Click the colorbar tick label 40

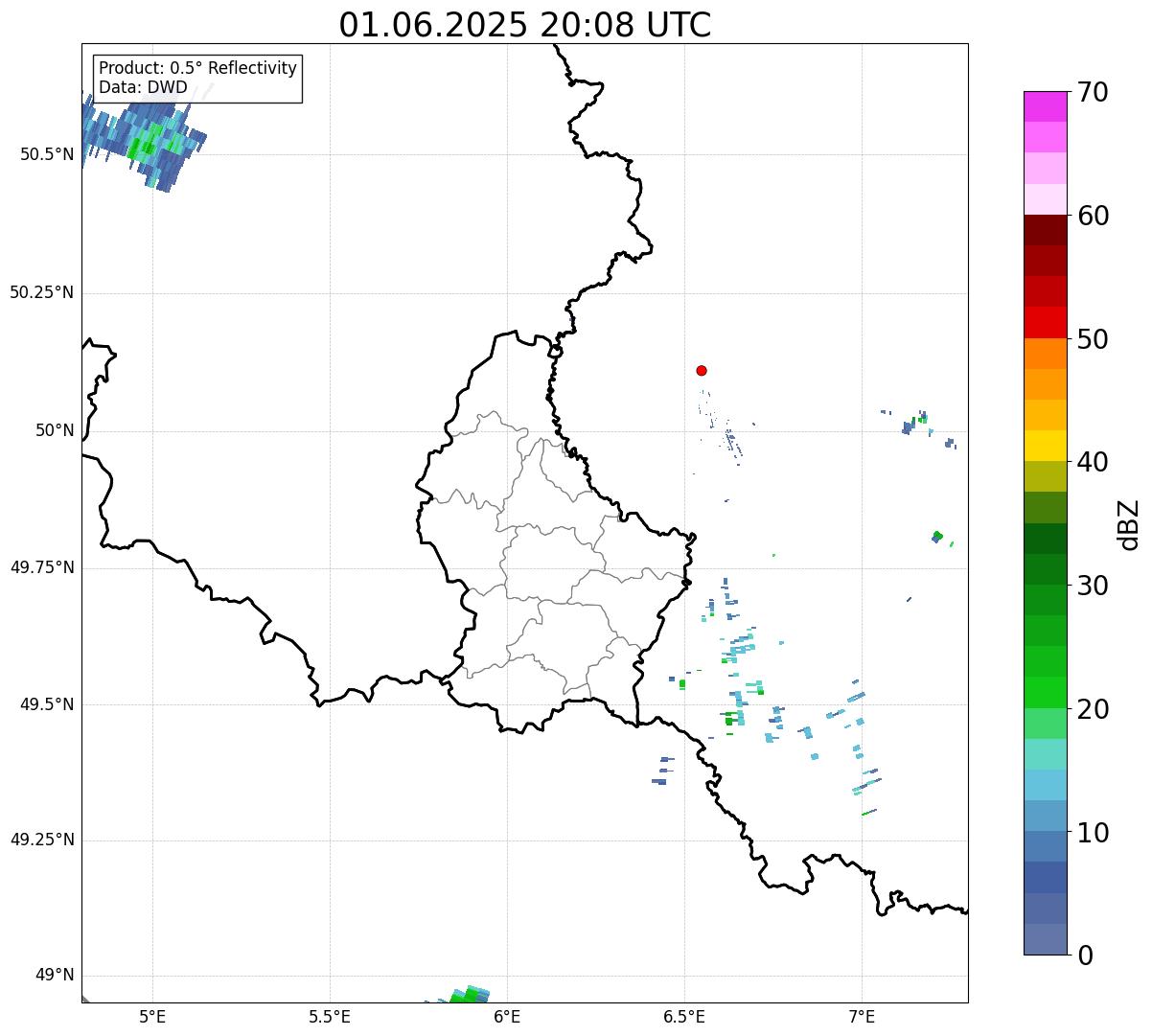coord(1093,462)
